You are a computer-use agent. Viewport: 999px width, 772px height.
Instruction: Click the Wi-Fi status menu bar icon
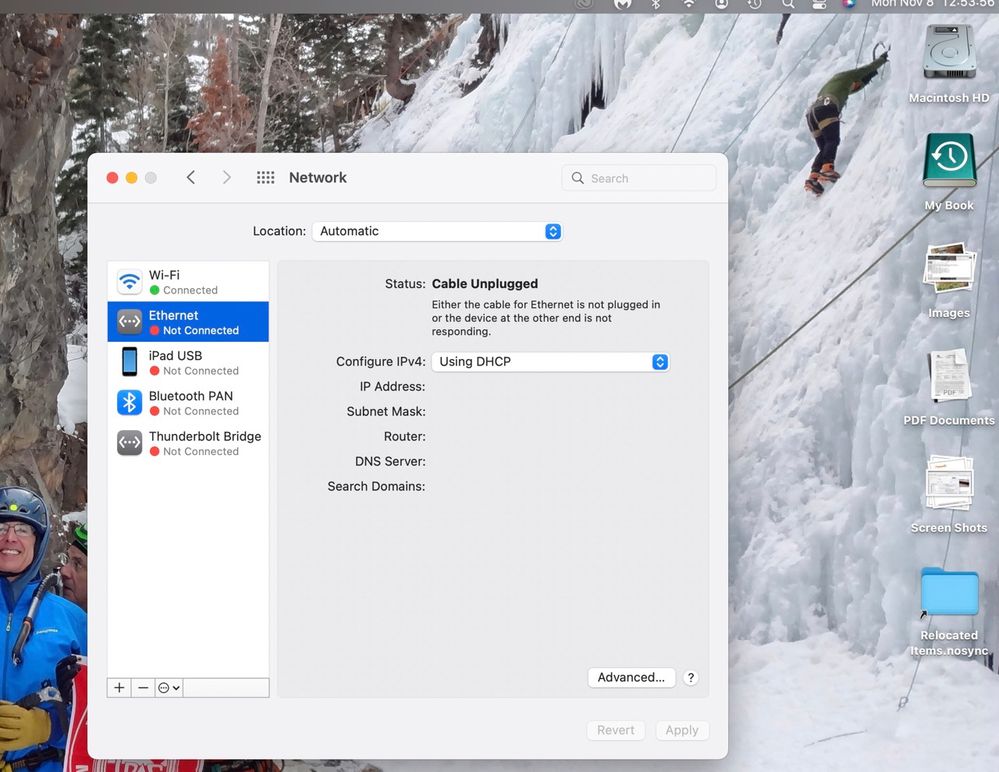688,4
